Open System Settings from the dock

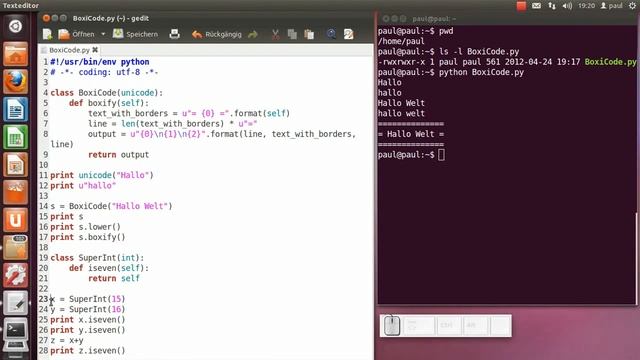pyautogui.click(x=16, y=275)
